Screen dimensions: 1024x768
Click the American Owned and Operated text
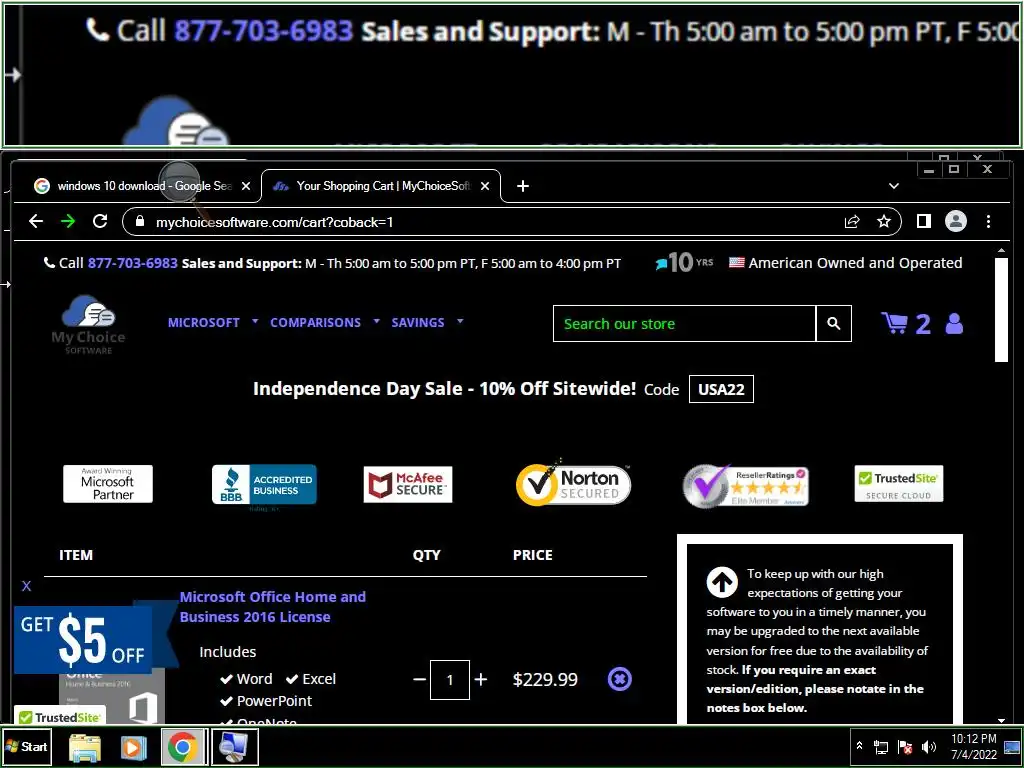pos(856,263)
